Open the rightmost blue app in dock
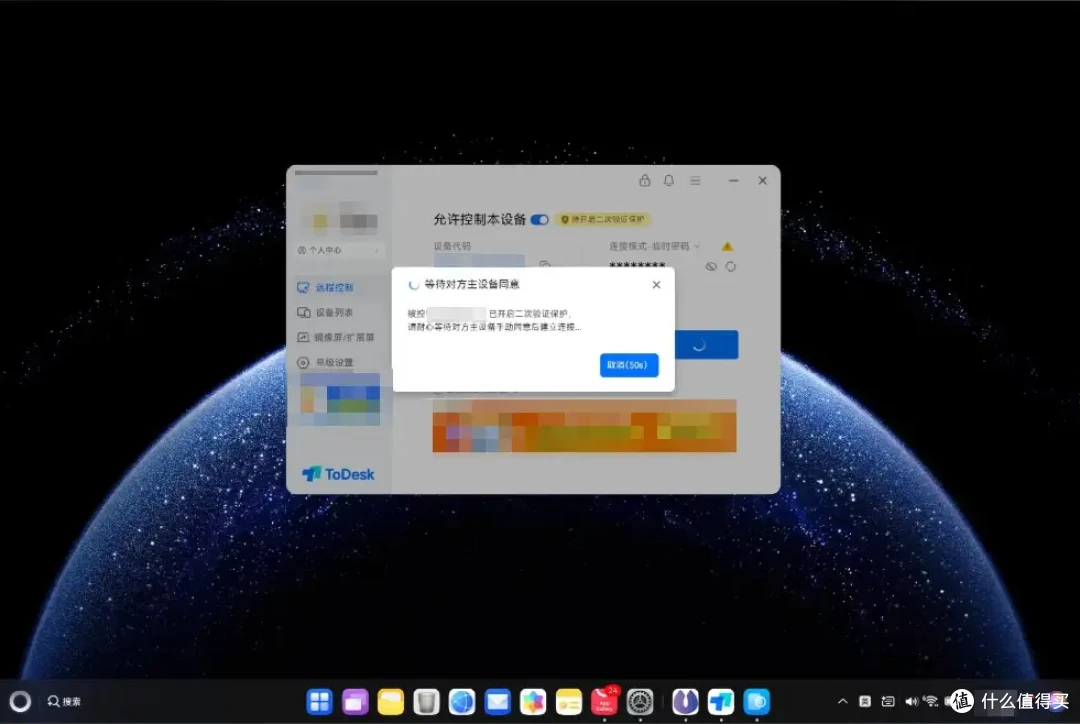Viewport: 1080px width, 724px height. pos(756,702)
